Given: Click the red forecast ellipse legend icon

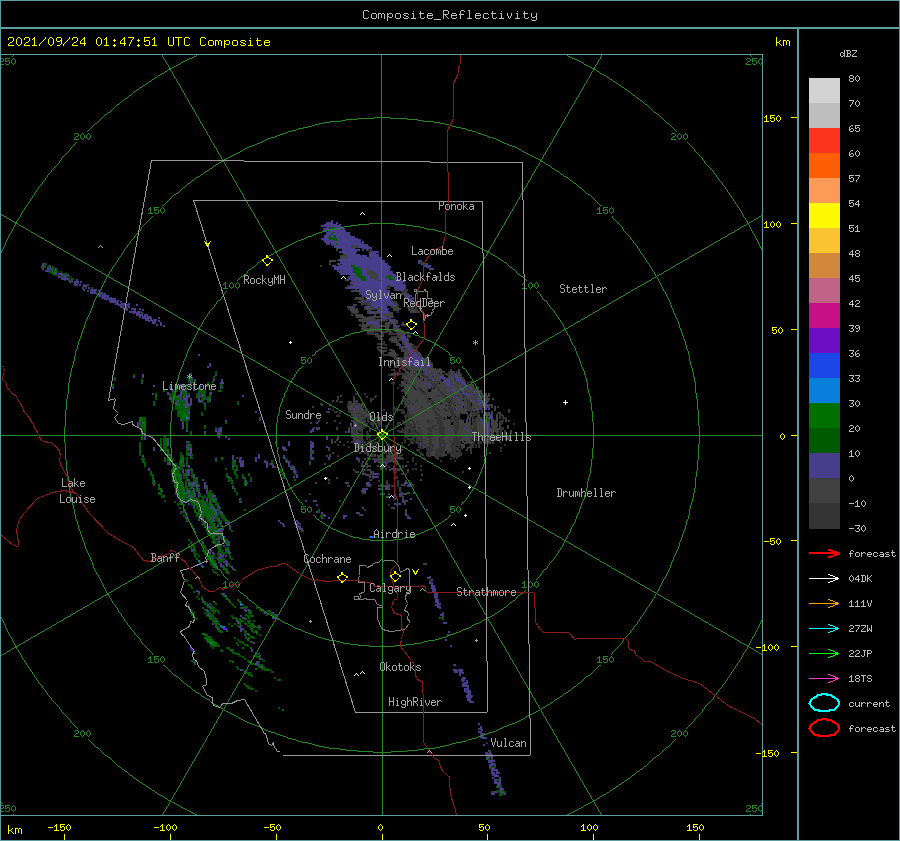Looking at the screenshot, I should point(824,728).
